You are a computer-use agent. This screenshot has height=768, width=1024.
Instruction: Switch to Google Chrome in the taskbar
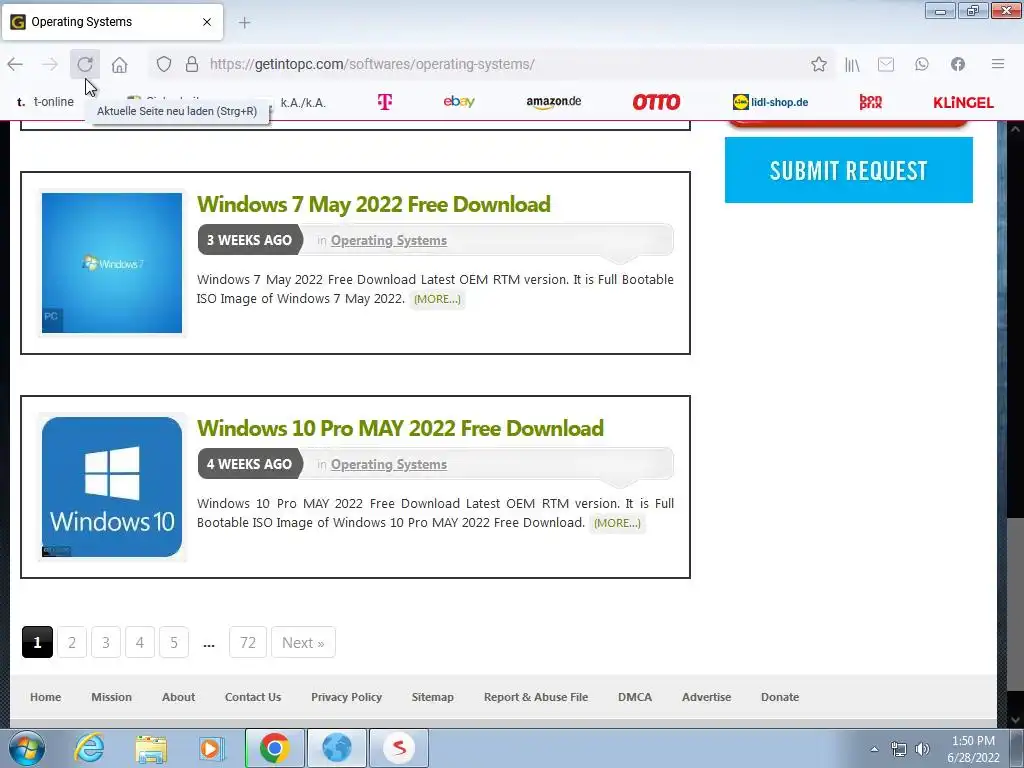(x=275, y=748)
